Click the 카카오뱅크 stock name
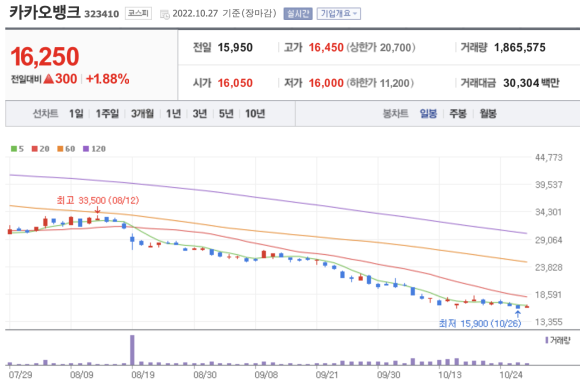The height and width of the screenshot is (392, 580). (x=44, y=12)
